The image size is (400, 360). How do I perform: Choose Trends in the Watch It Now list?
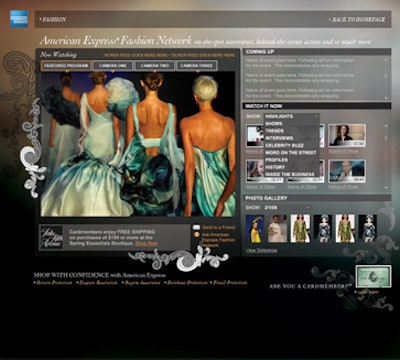[x=275, y=131]
